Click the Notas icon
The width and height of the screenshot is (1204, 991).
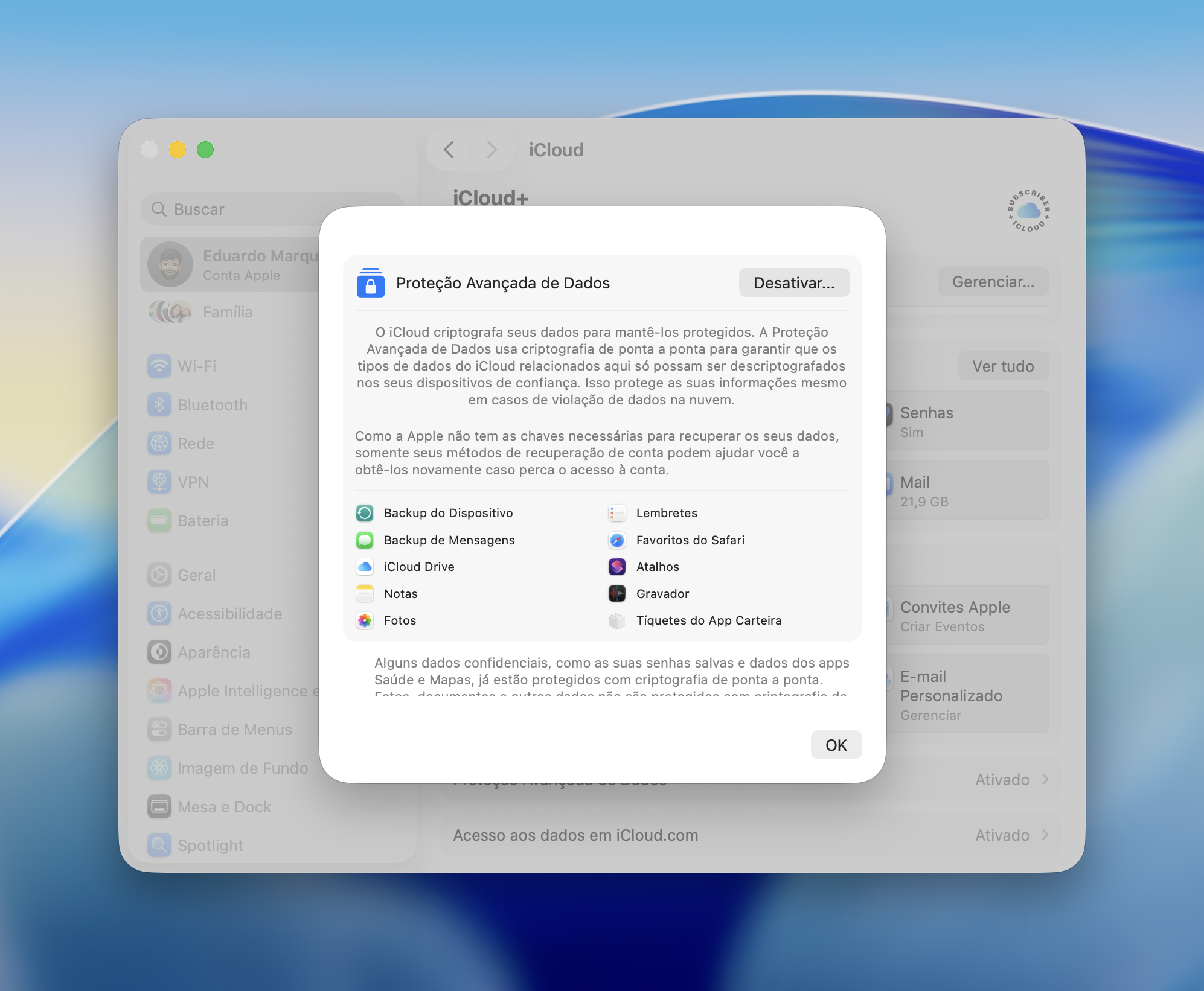click(x=365, y=594)
